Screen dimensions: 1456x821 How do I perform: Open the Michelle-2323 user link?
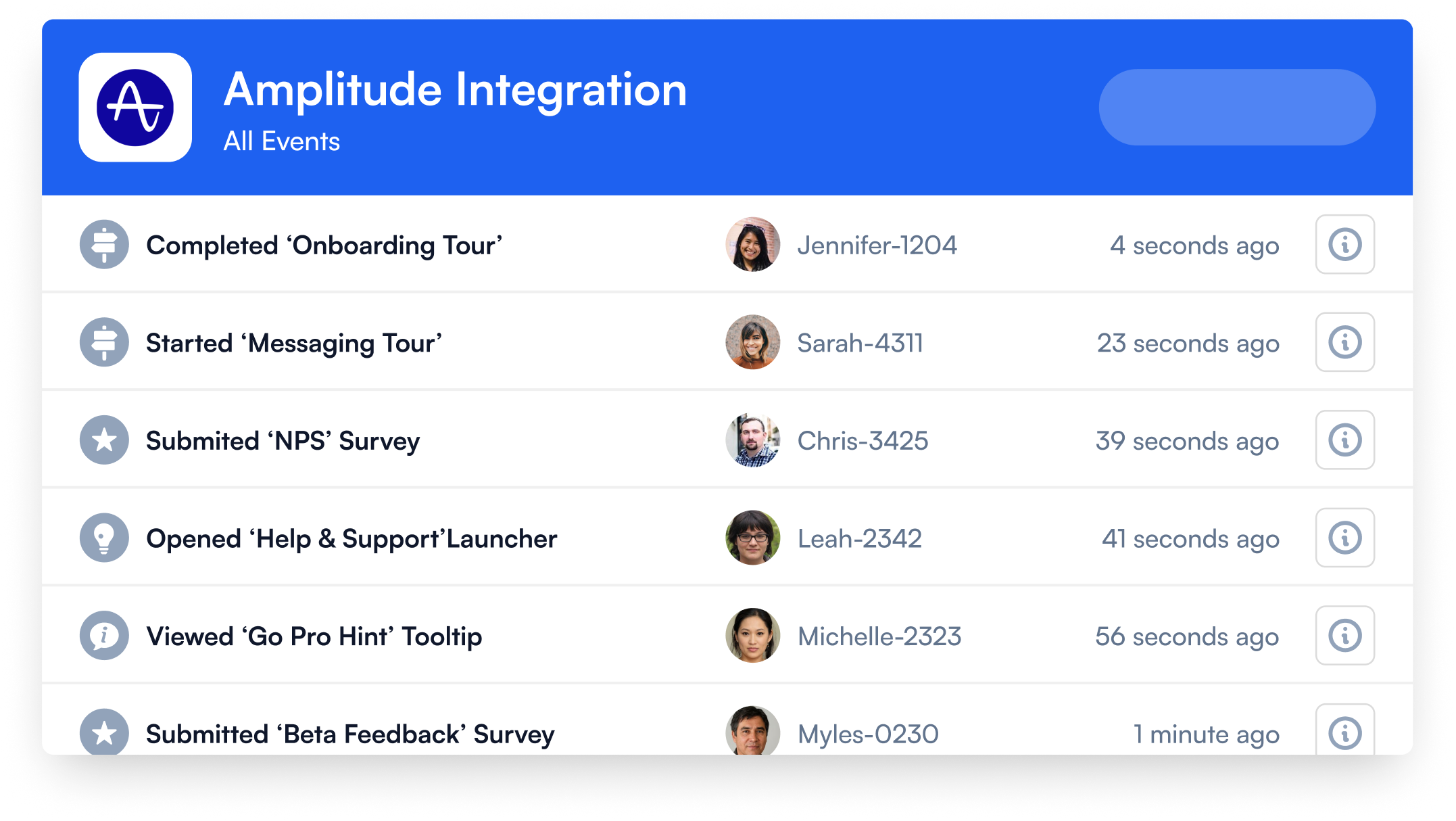879,637
